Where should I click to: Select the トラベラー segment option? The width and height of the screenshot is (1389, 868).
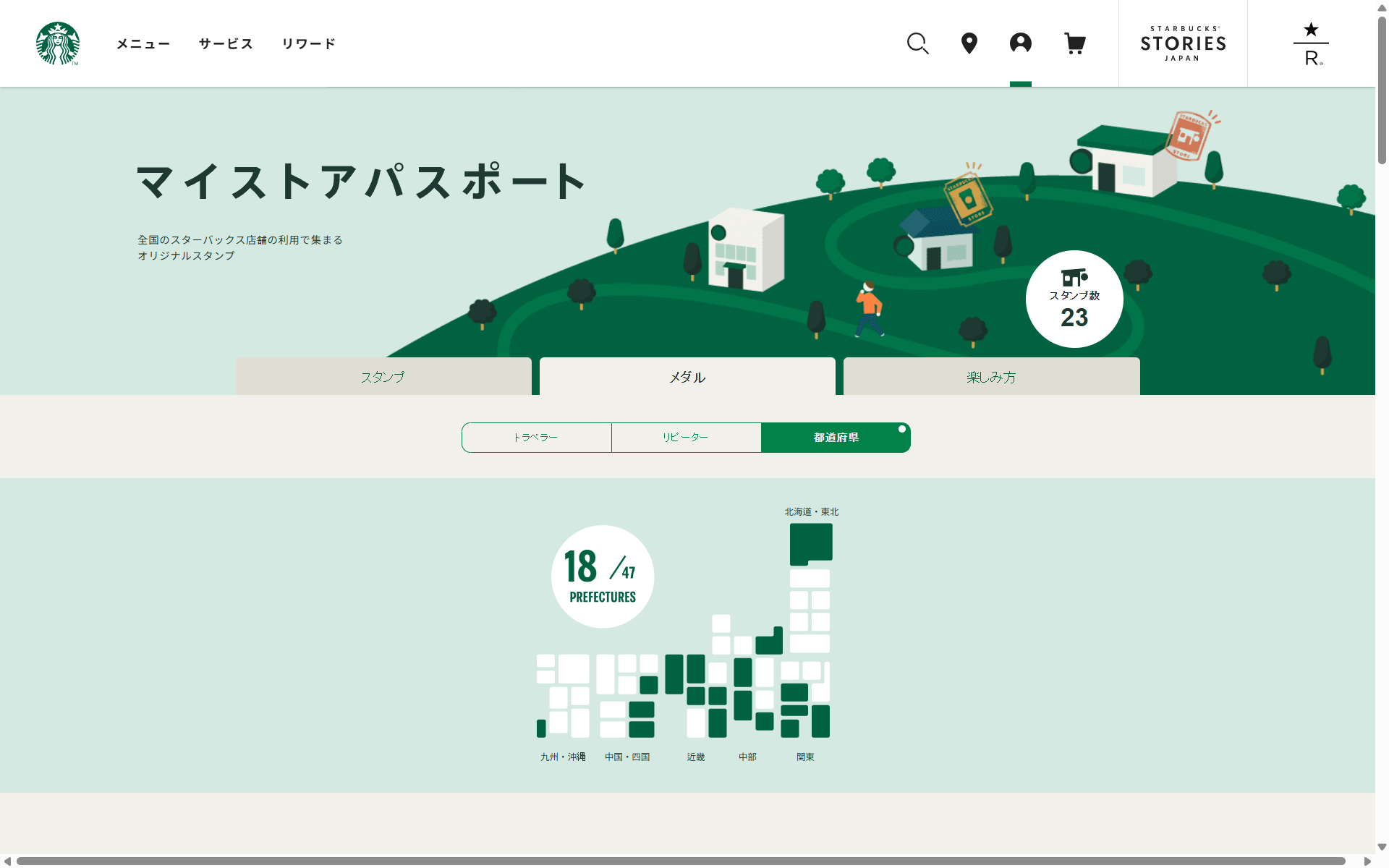pos(536,438)
